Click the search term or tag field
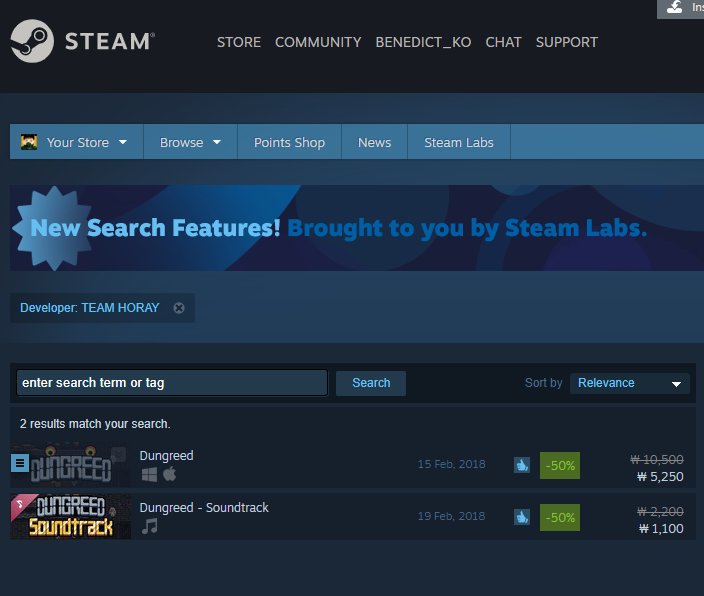The image size is (704, 596). pyautogui.click(x=172, y=383)
